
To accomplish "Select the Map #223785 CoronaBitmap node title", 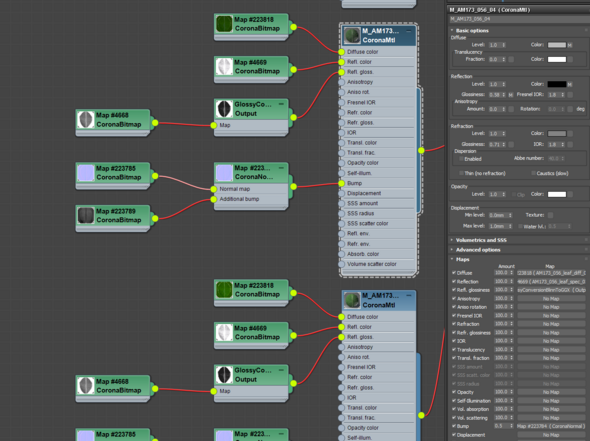I will (x=116, y=168).
